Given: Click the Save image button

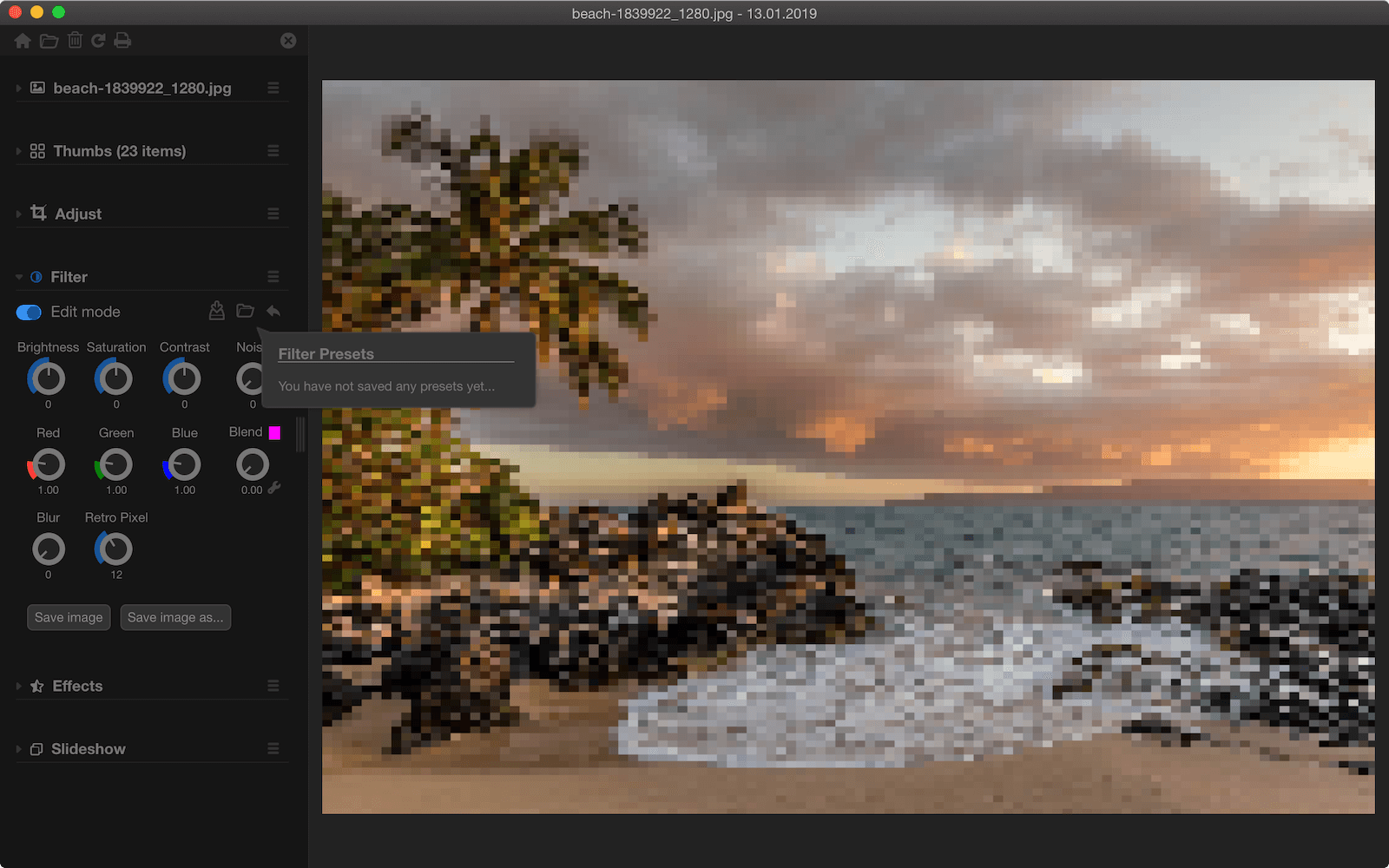Looking at the screenshot, I should pos(69,617).
